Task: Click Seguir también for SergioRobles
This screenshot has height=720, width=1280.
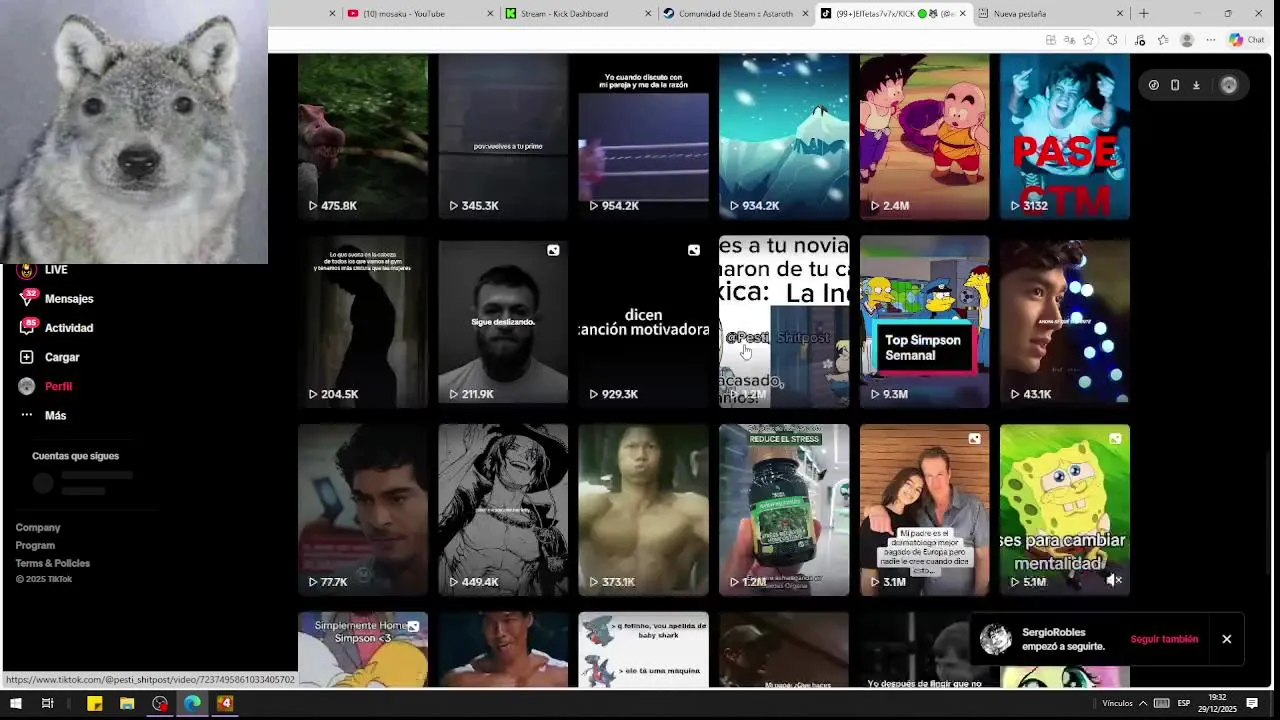Action: 1164,639
